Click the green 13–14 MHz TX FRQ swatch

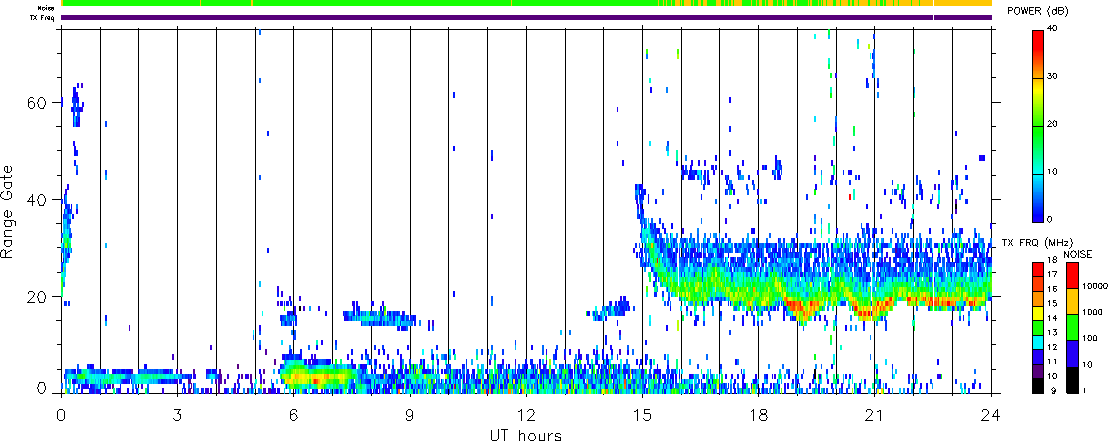point(1037,327)
